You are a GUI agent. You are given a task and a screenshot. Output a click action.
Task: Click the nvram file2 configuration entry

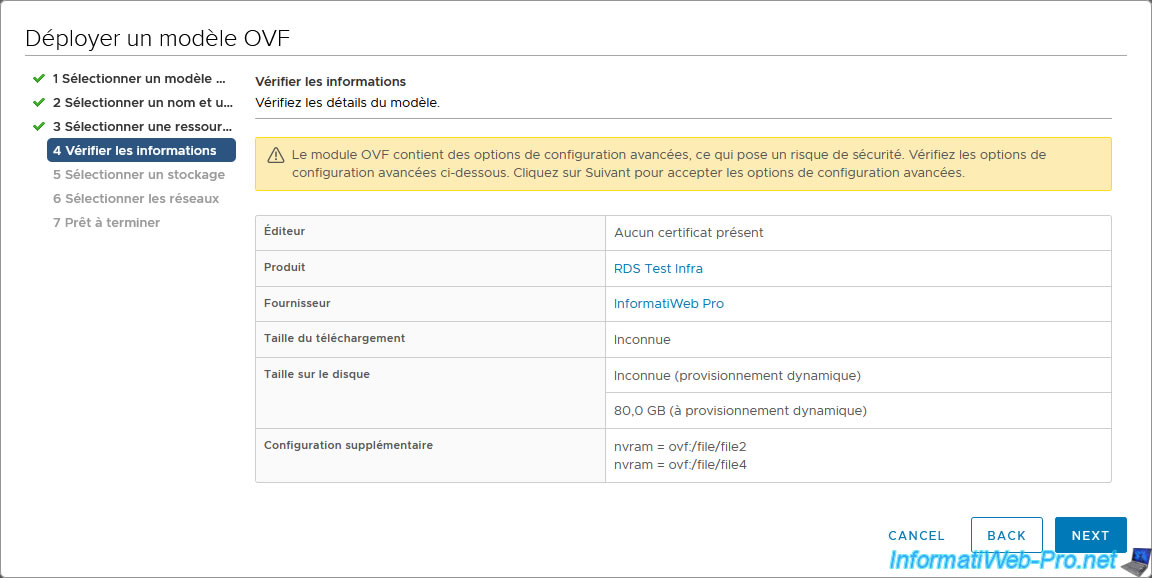pyautogui.click(x=680, y=446)
